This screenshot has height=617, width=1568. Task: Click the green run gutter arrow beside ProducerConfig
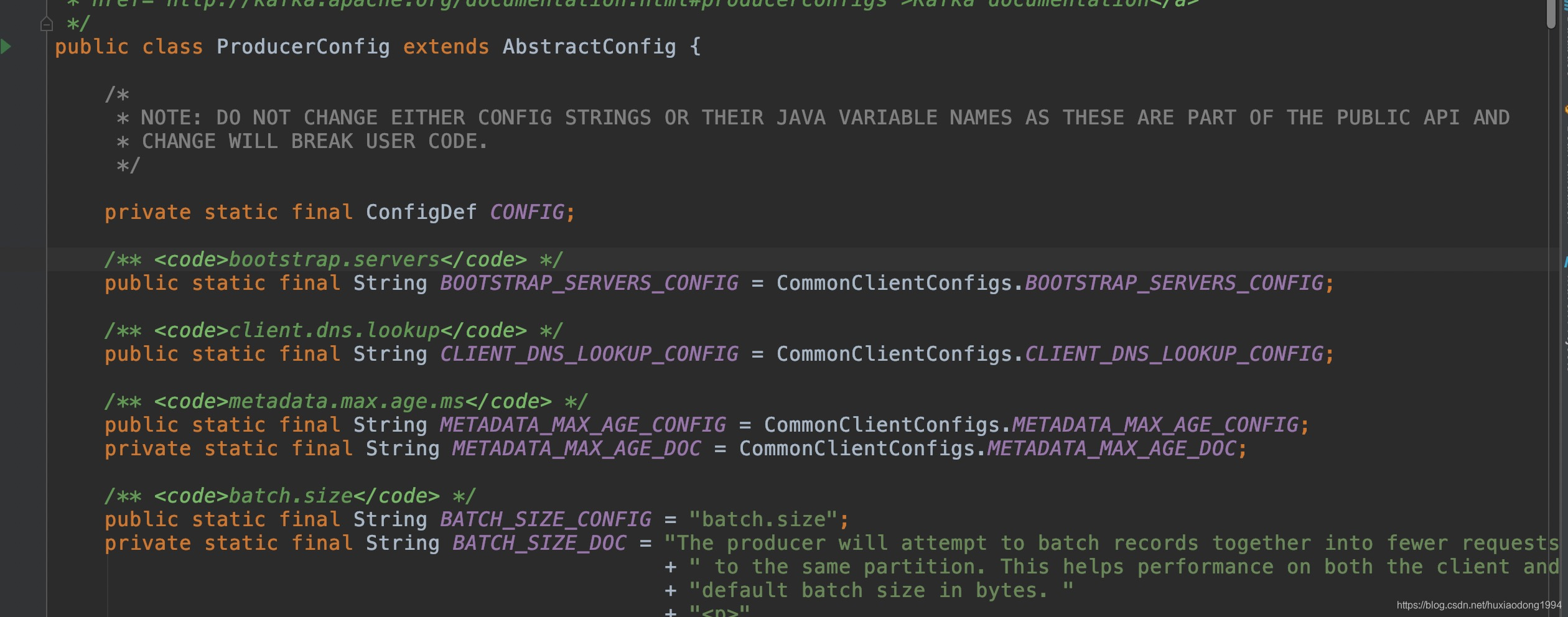[x=6, y=47]
